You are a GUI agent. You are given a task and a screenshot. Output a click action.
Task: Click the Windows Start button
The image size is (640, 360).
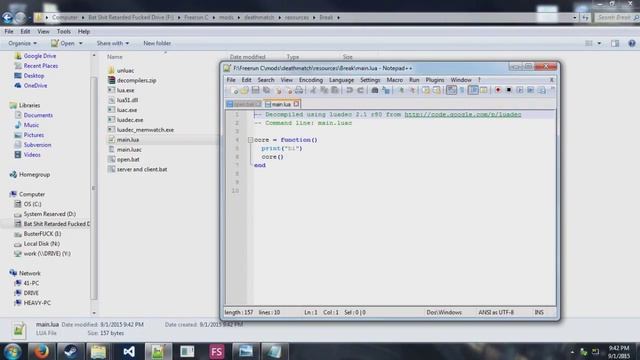[x=12, y=351]
